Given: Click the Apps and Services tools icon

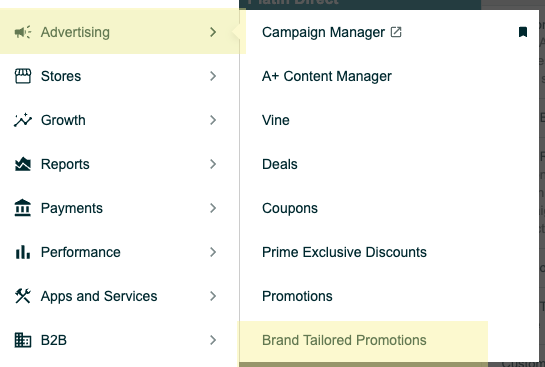Looking at the screenshot, I should click(23, 296).
